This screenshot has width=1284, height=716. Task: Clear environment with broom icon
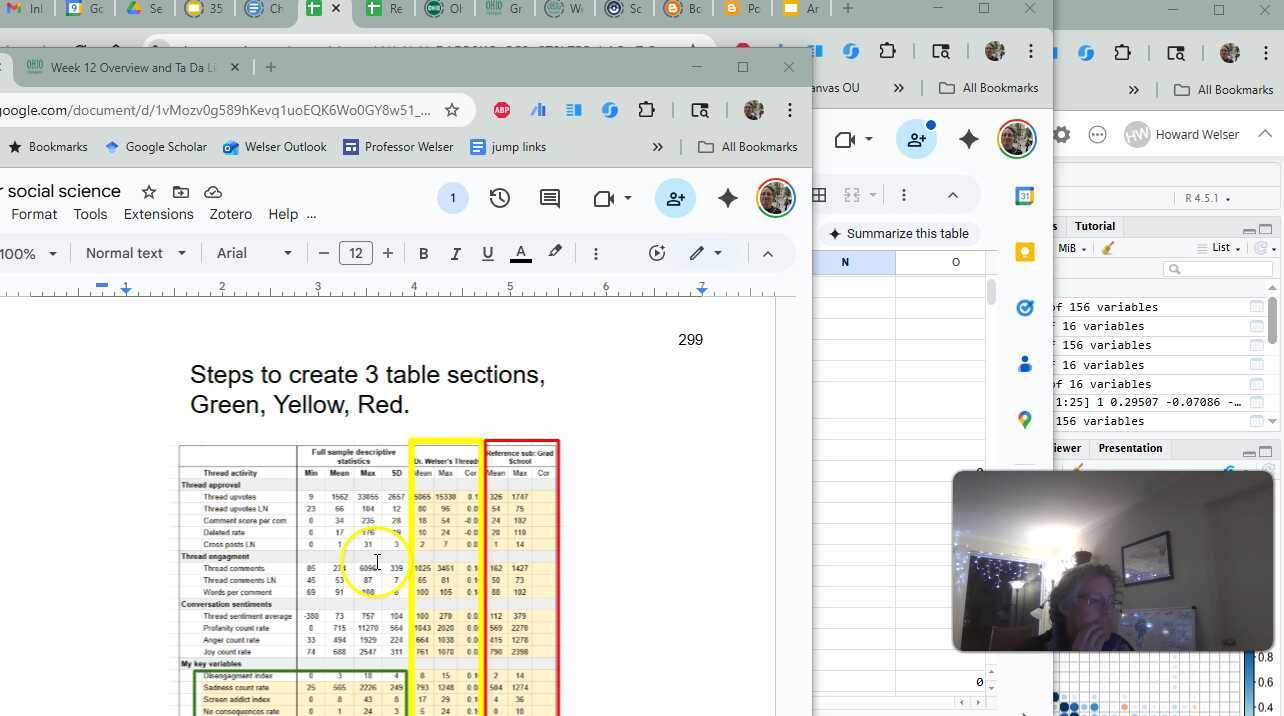1108,248
